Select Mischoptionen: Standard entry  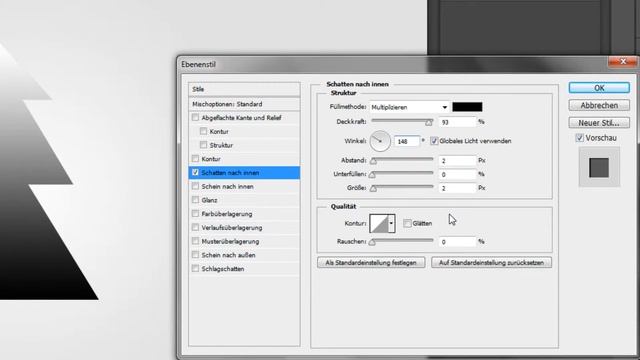244,104
